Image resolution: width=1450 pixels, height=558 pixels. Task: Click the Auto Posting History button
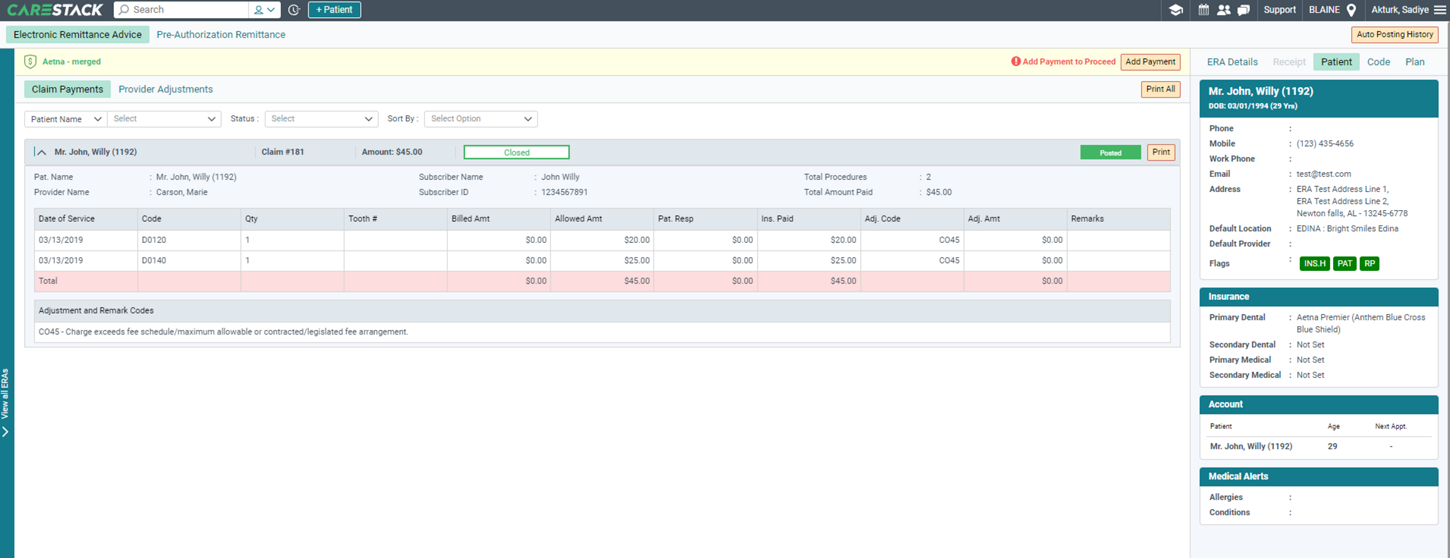[x=1395, y=34]
